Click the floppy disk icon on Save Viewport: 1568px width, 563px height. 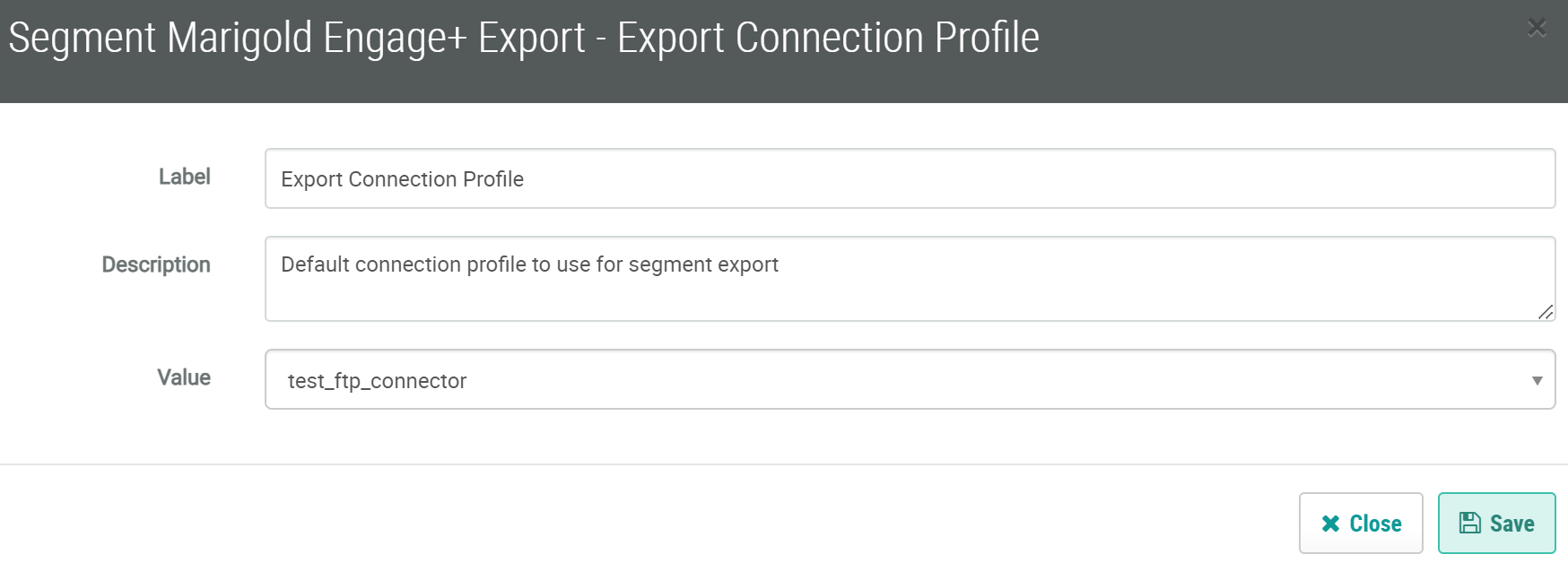(x=1469, y=524)
